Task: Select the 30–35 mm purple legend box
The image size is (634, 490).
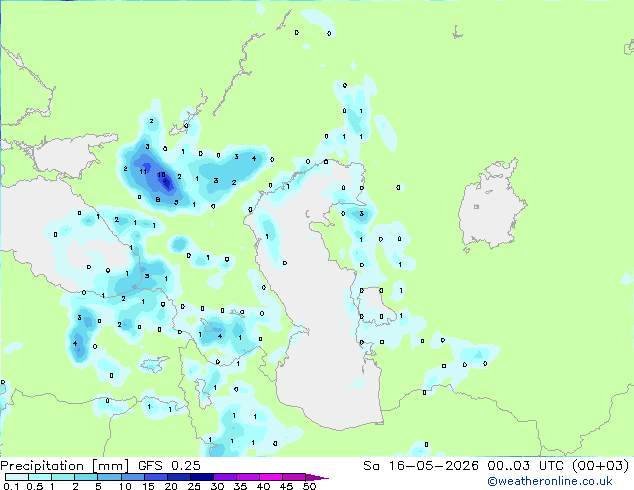Action: tap(224, 477)
